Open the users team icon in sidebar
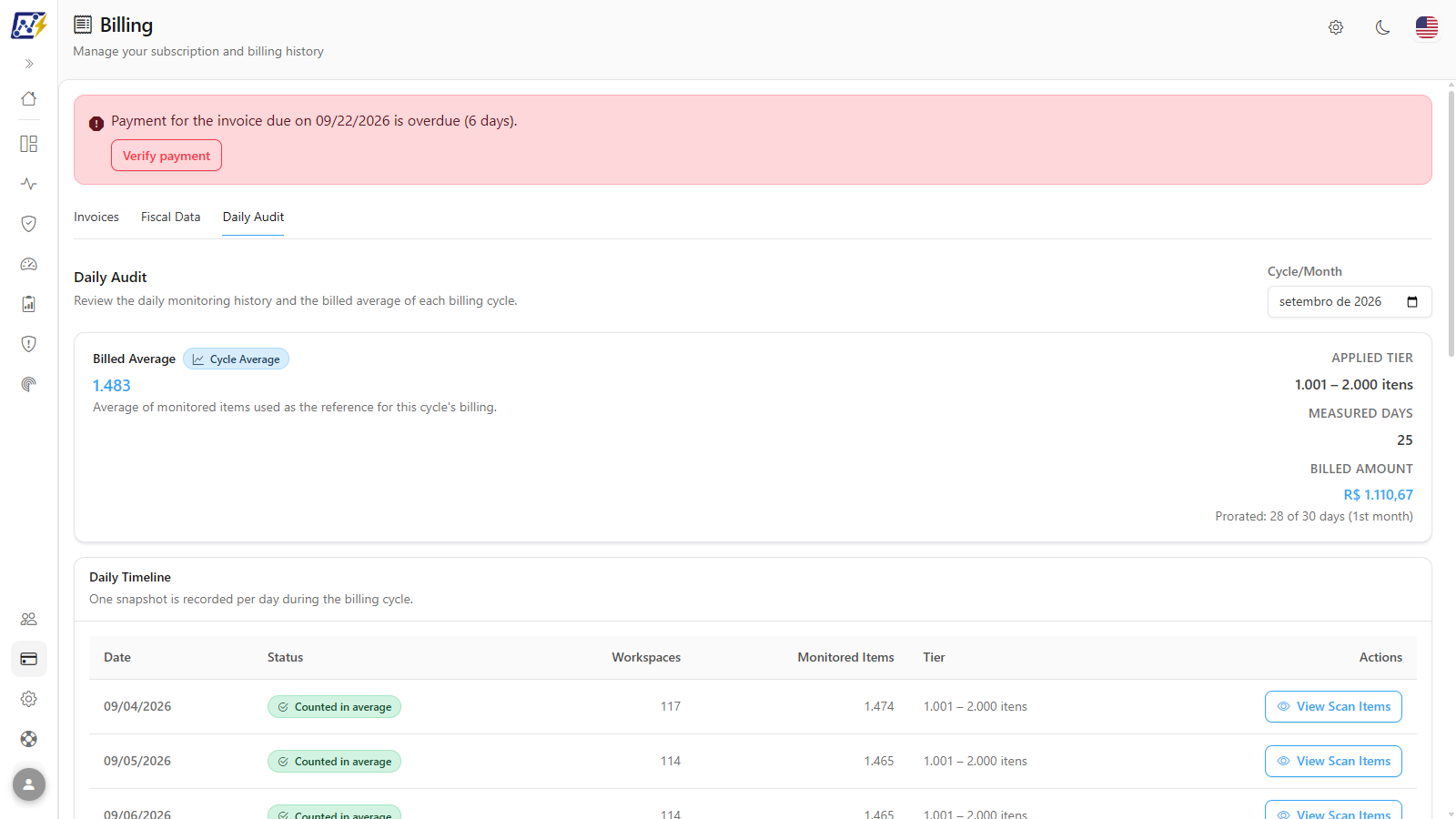The height and width of the screenshot is (819, 1456). point(29,619)
